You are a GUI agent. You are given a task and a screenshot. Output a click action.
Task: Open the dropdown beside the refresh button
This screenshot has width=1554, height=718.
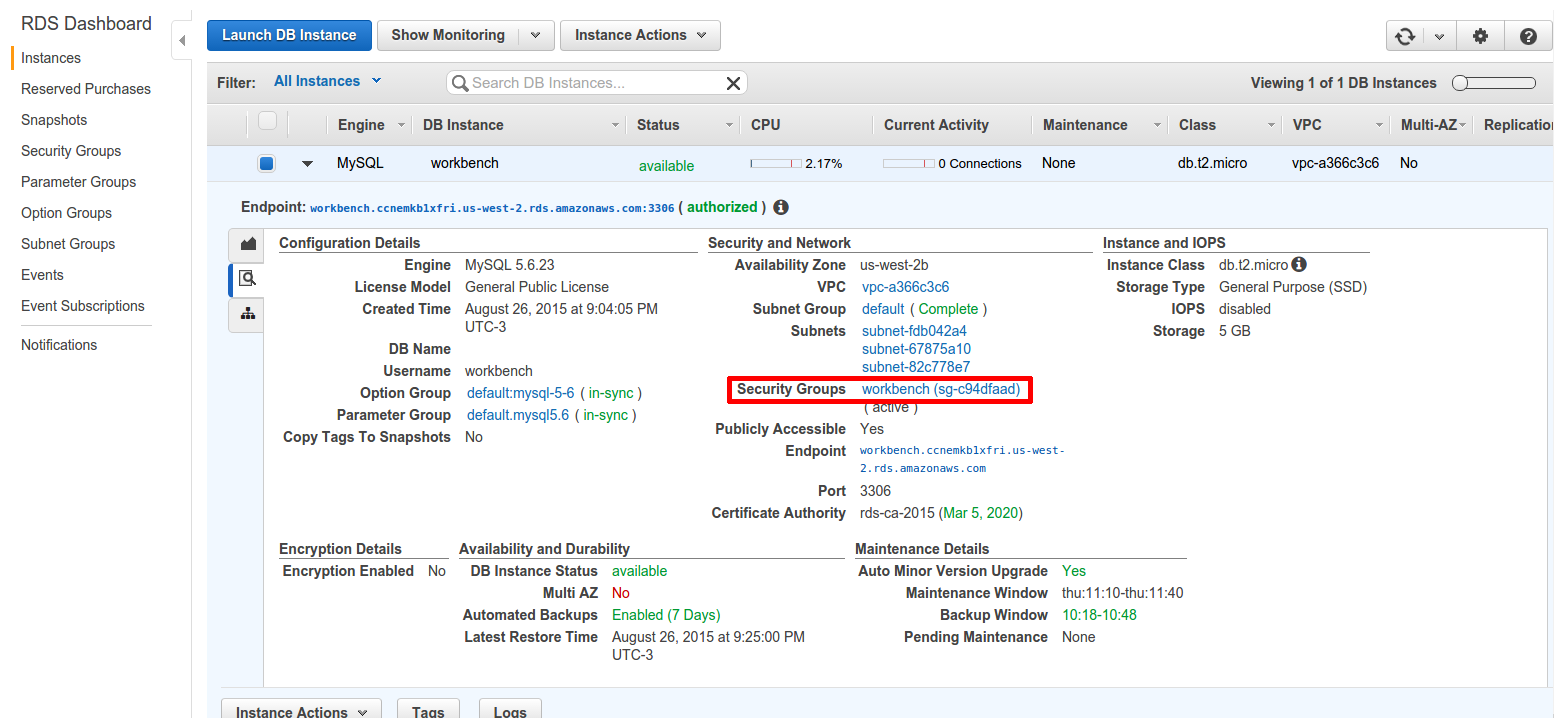tap(1439, 36)
